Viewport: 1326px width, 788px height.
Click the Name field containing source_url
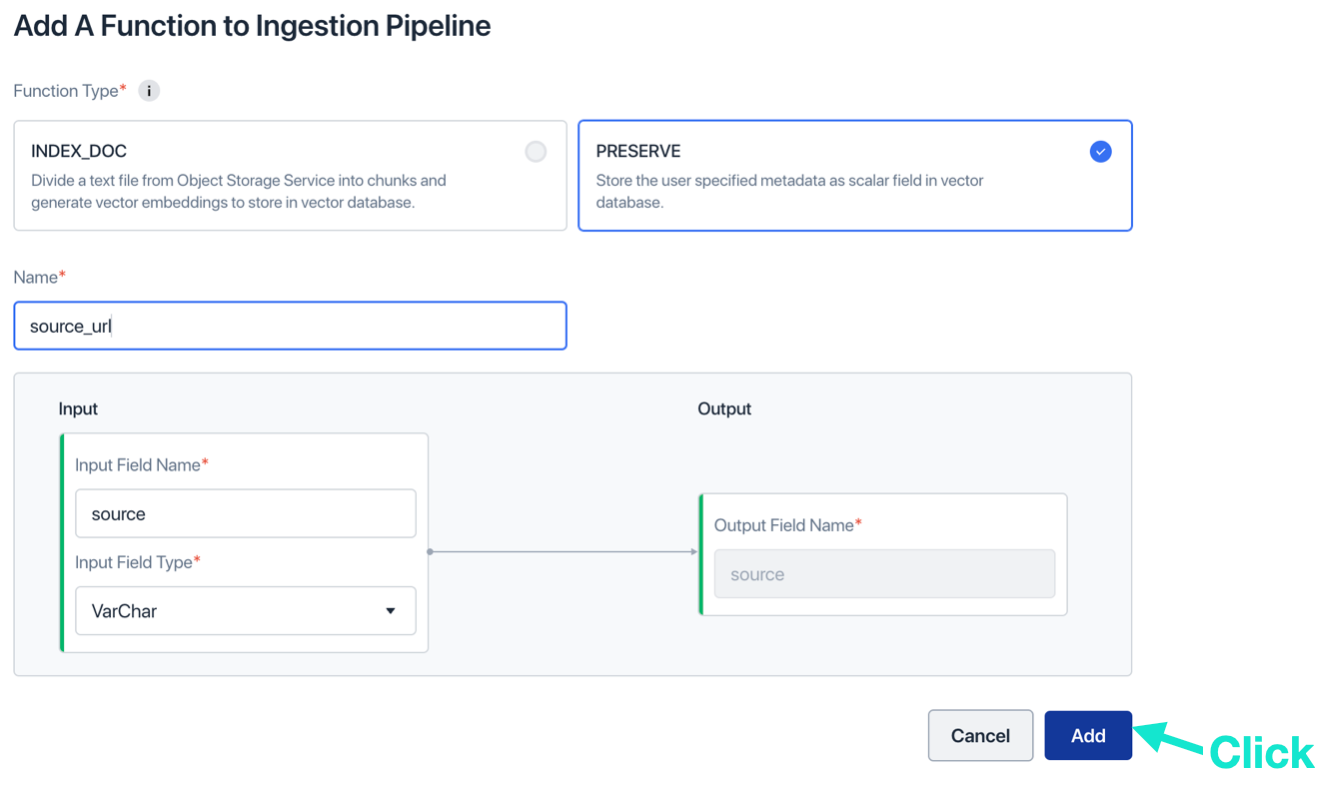coord(290,326)
